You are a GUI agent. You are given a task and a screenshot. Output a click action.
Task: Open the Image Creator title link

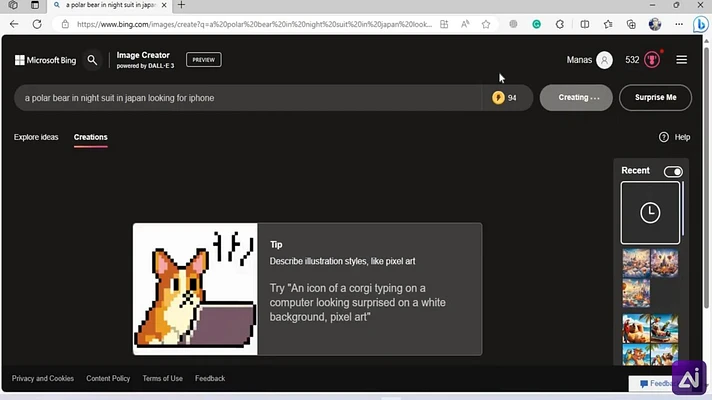[143, 55]
